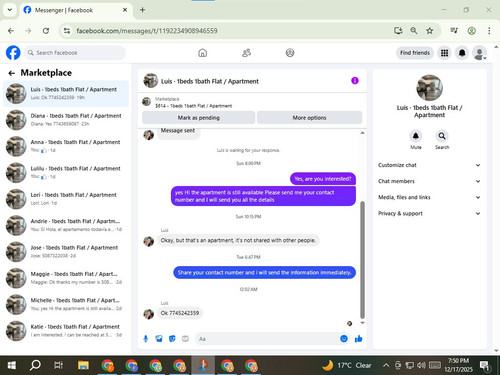Open the Luis conversation in Marketplace list
Viewport: 500px width, 375px height.
point(66,93)
